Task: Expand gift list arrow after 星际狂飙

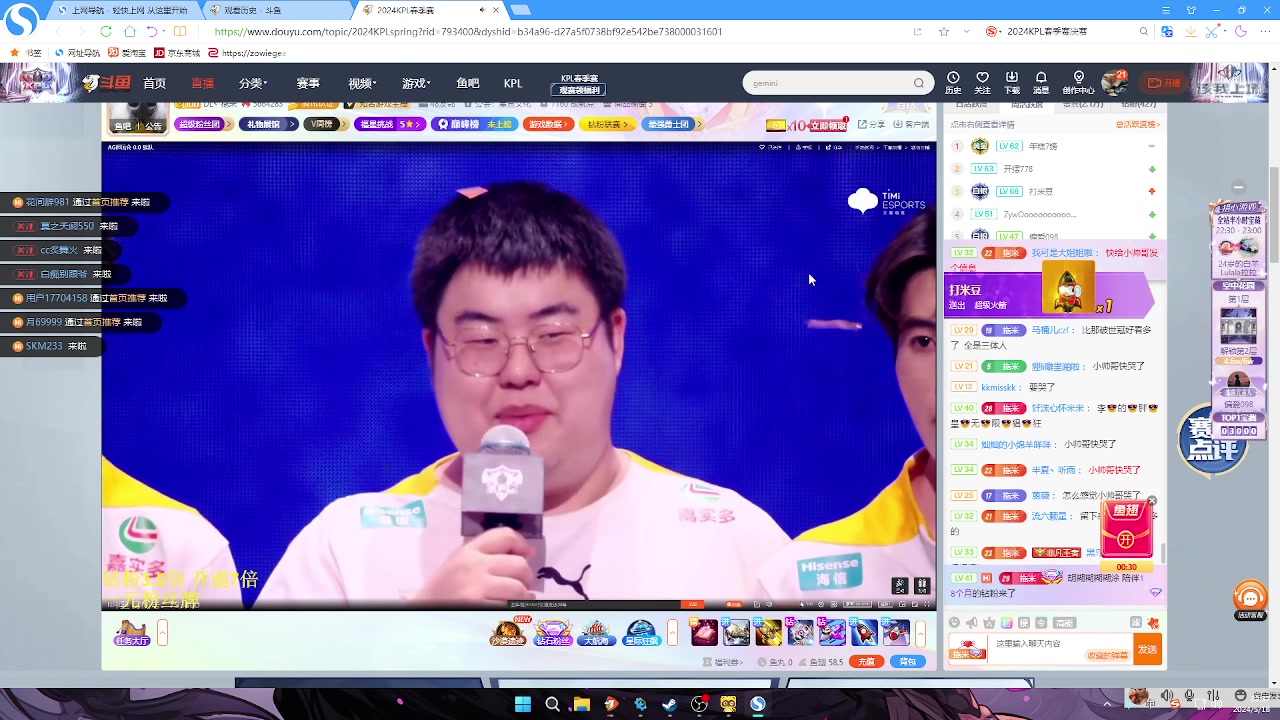Action: tap(673, 633)
